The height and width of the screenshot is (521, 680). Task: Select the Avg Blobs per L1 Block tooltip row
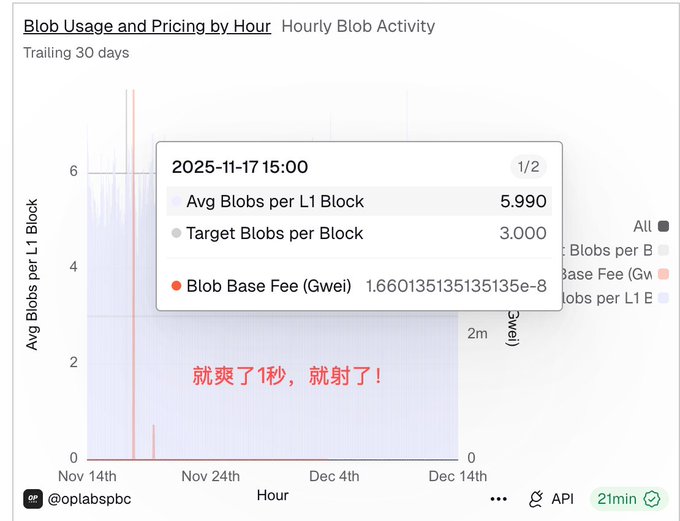pyautogui.click(x=358, y=201)
